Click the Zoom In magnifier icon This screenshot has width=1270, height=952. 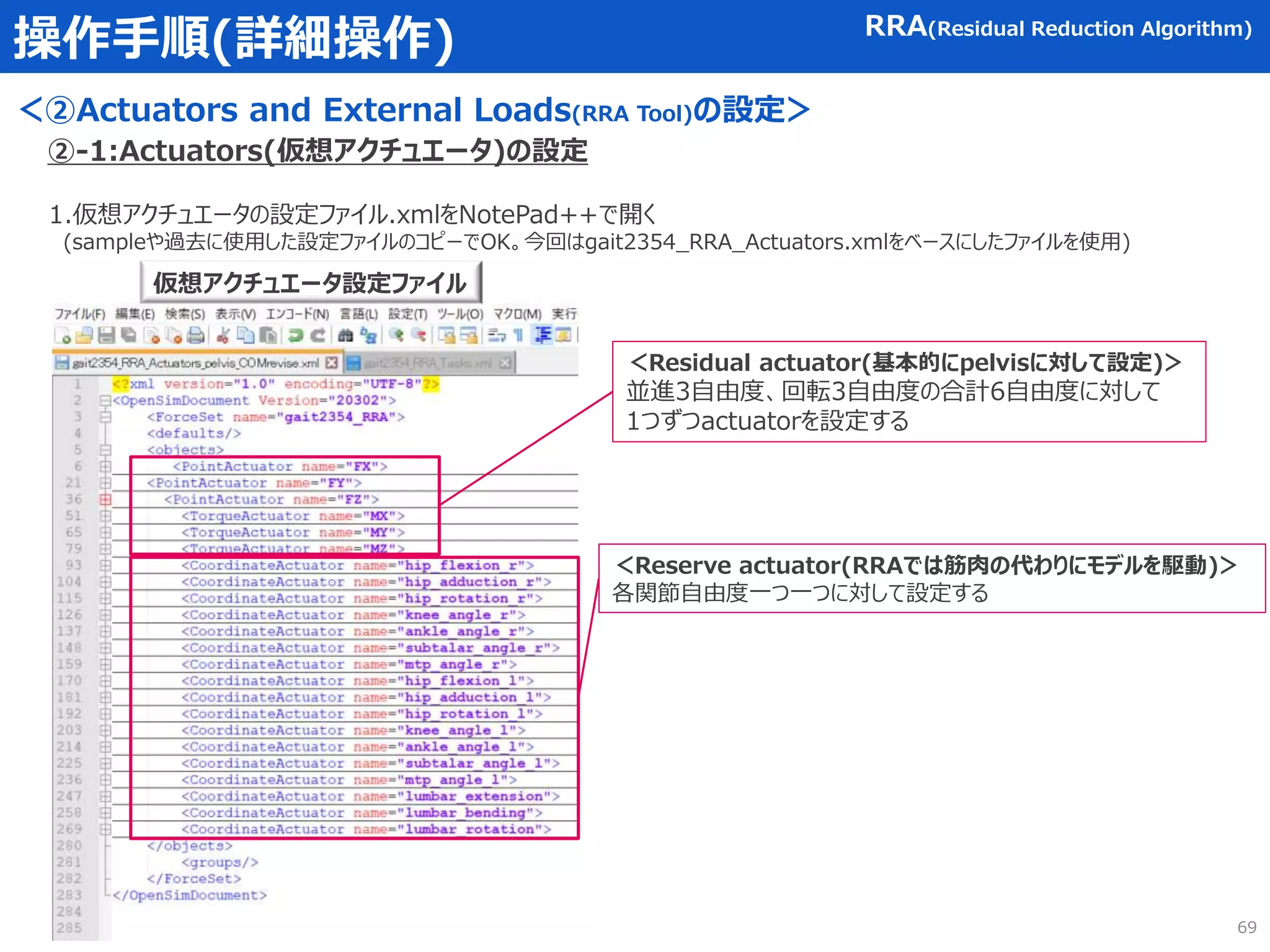tap(396, 335)
